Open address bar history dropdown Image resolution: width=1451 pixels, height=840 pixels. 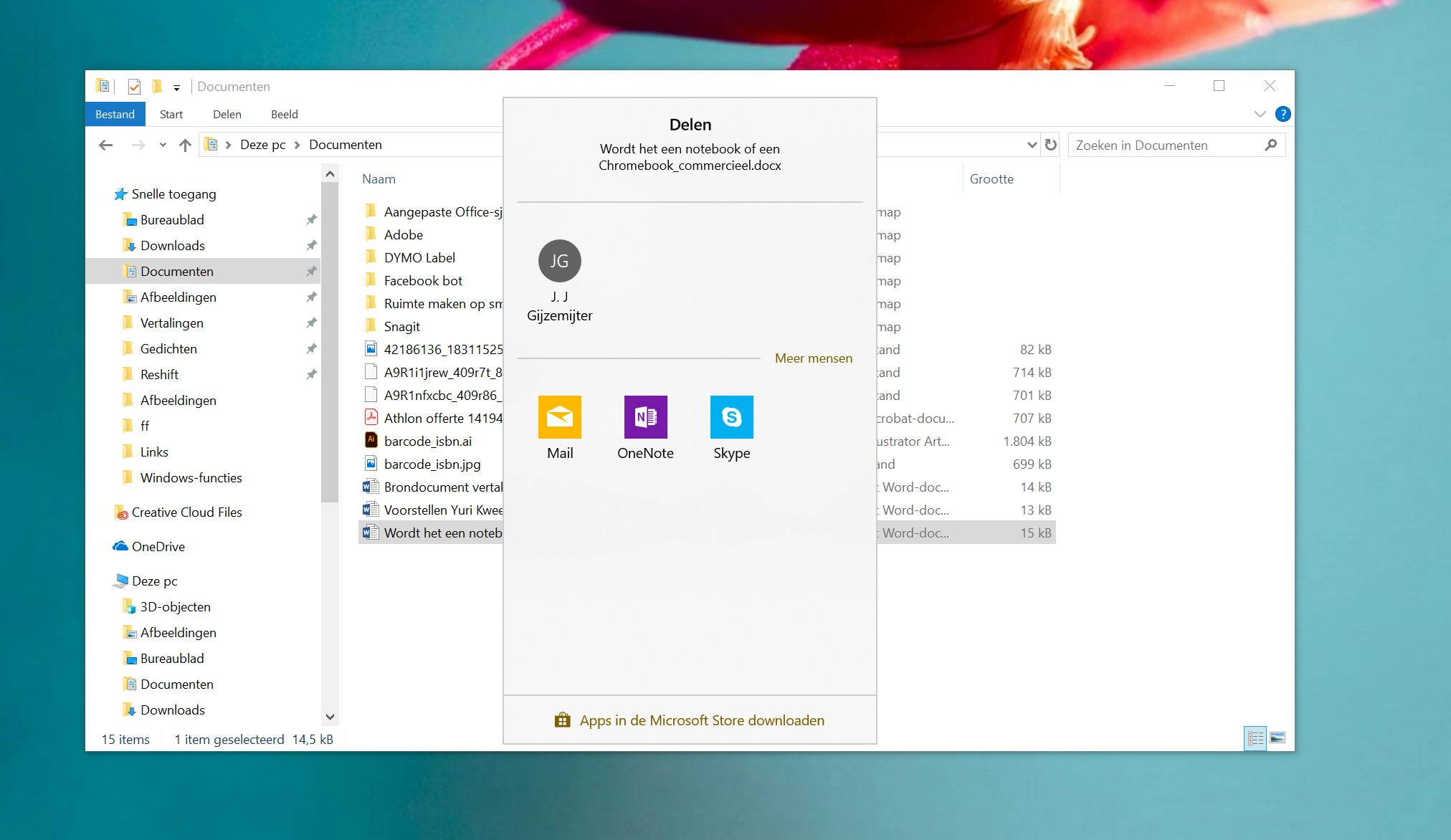click(x=1032, y=145)
